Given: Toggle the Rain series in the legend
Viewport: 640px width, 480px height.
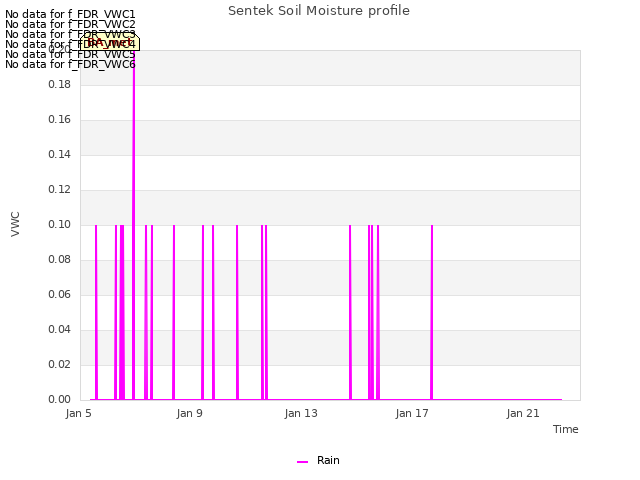Looking at the screenshot, I should (318, 460).
